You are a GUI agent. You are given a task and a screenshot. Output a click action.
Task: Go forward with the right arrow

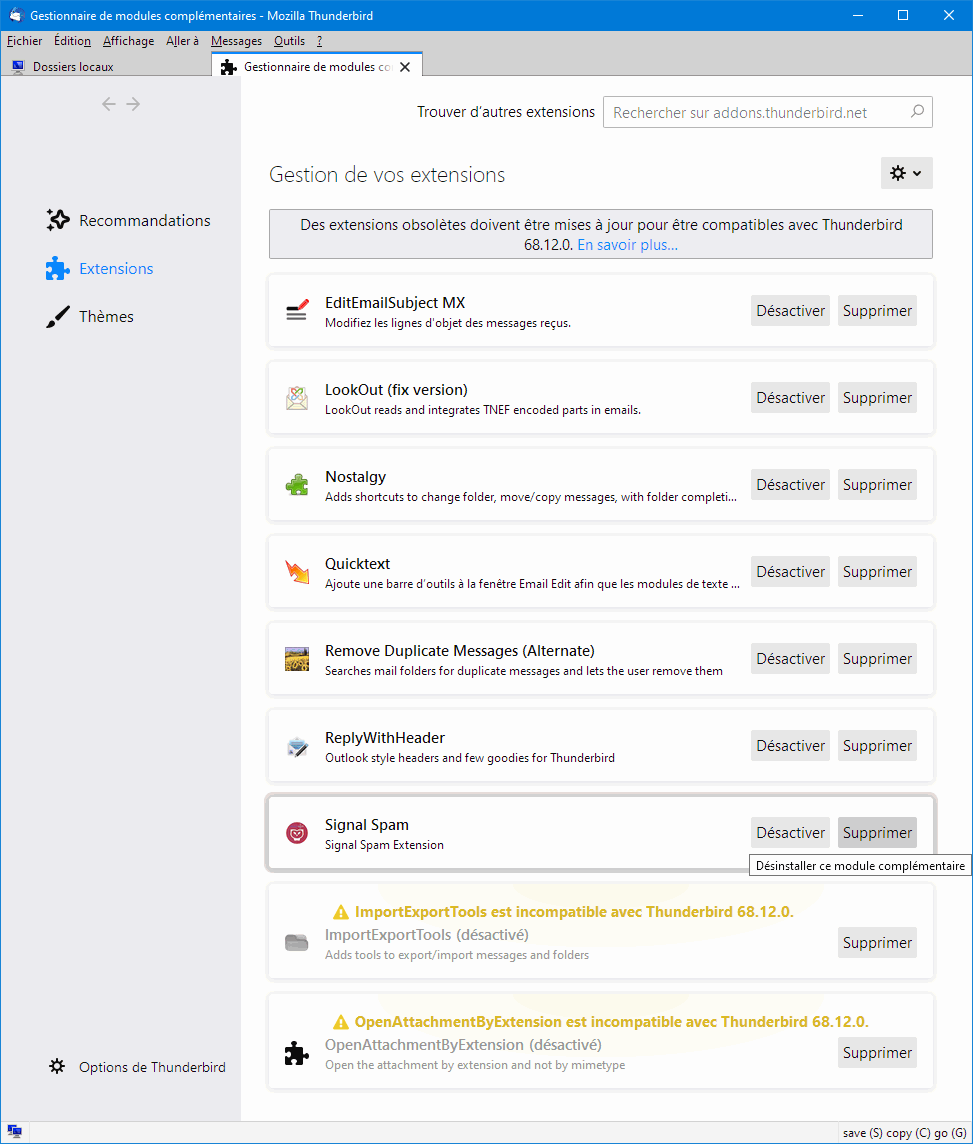(133, 104)
